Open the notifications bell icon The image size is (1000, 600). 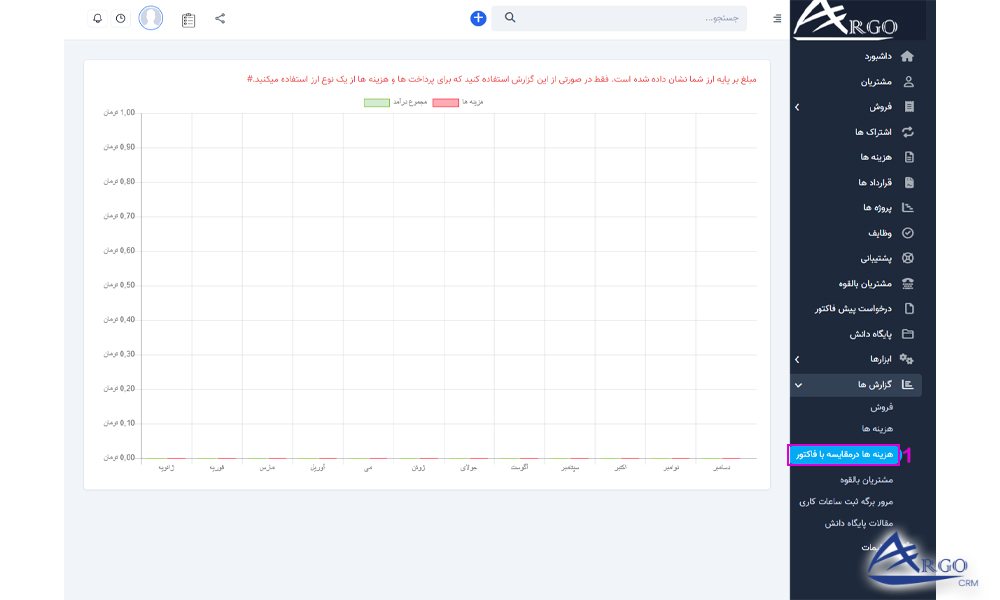point(97,18)
